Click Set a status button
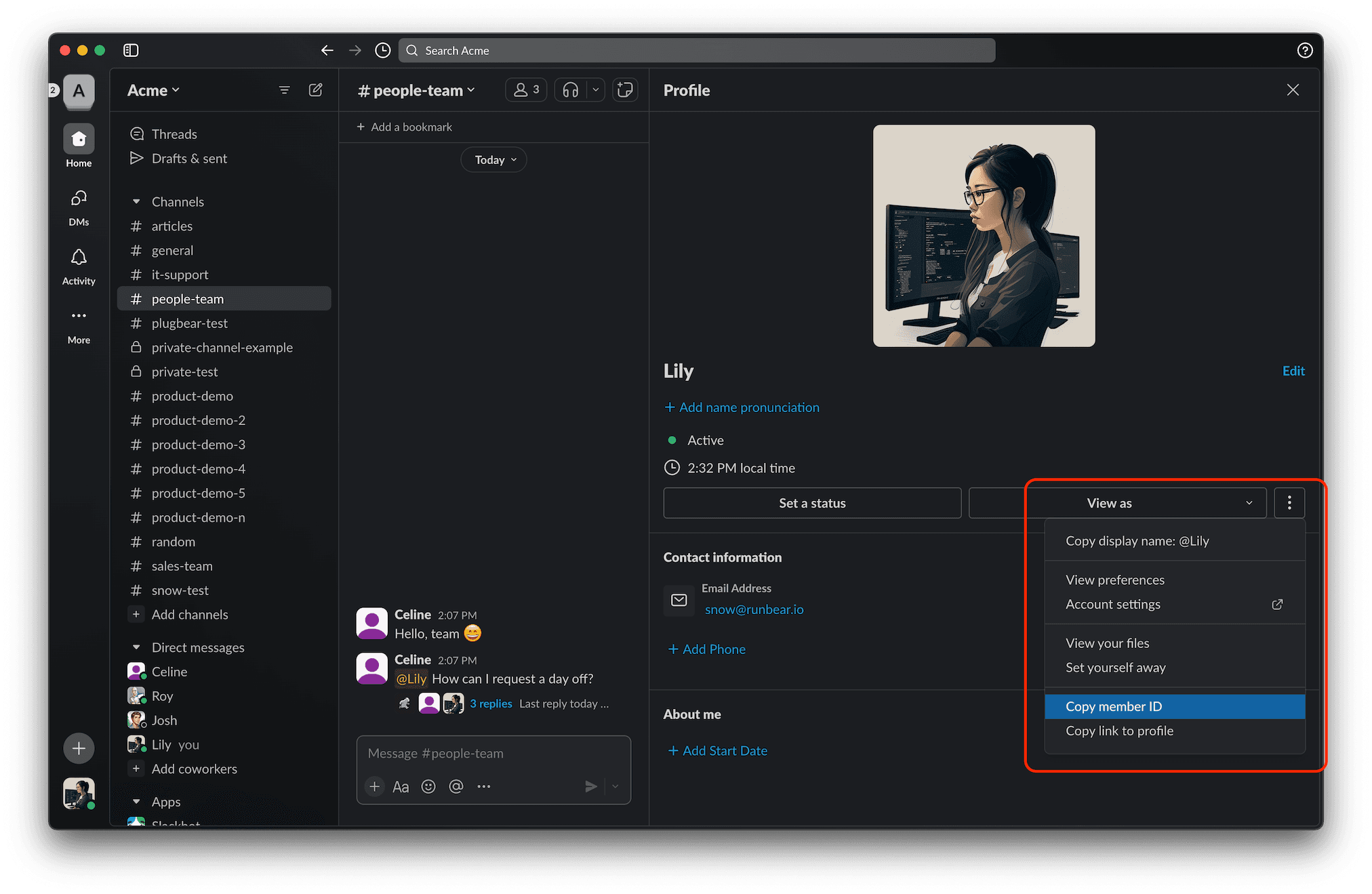Screen dimensions: 1372x894 click(812, 503)
